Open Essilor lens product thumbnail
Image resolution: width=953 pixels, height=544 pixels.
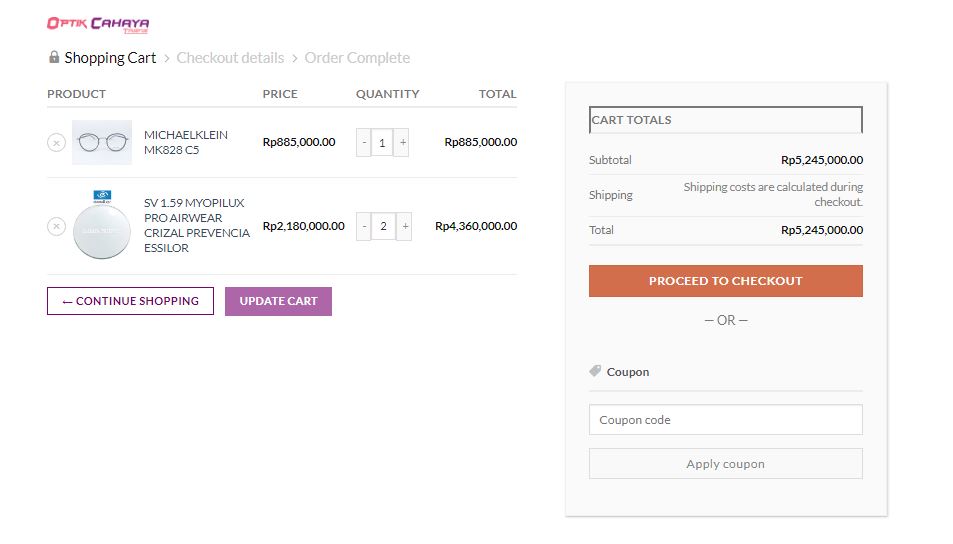(x=102, y=225)
